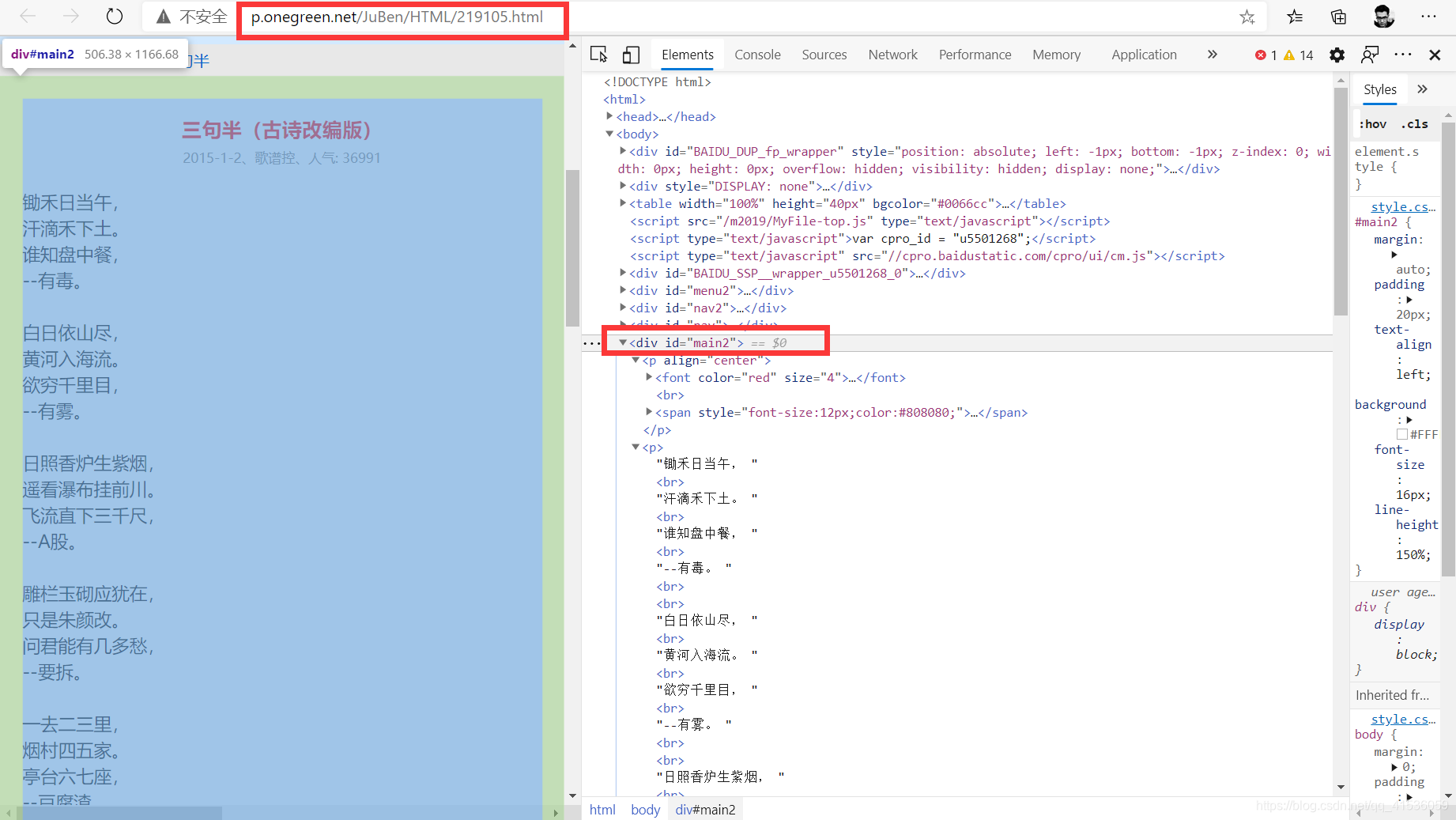
Task: Expand background shorthand in #main2 rule
Action: [1409, 420]
